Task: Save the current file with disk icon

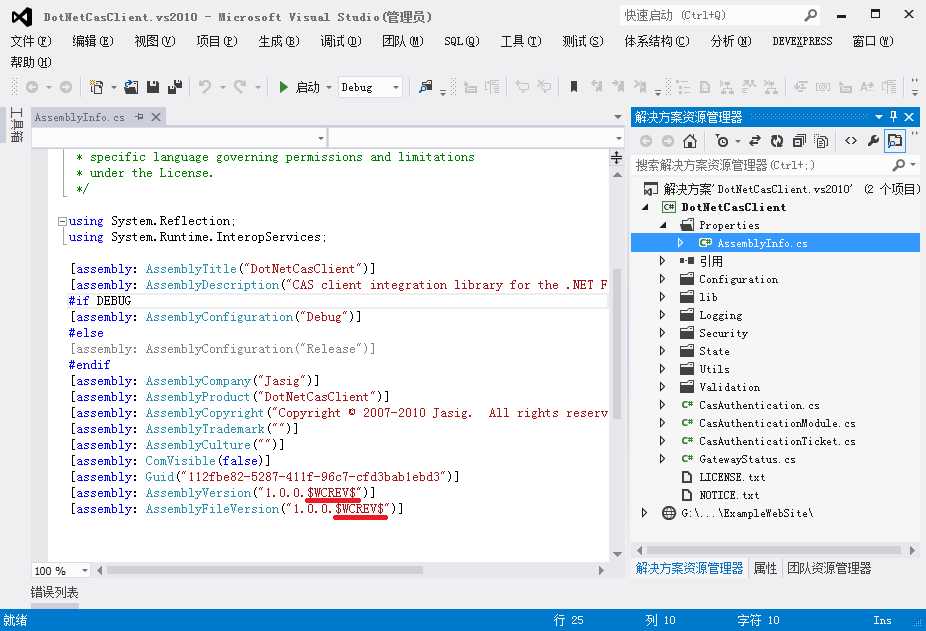Action: click(x=153, y=87)
